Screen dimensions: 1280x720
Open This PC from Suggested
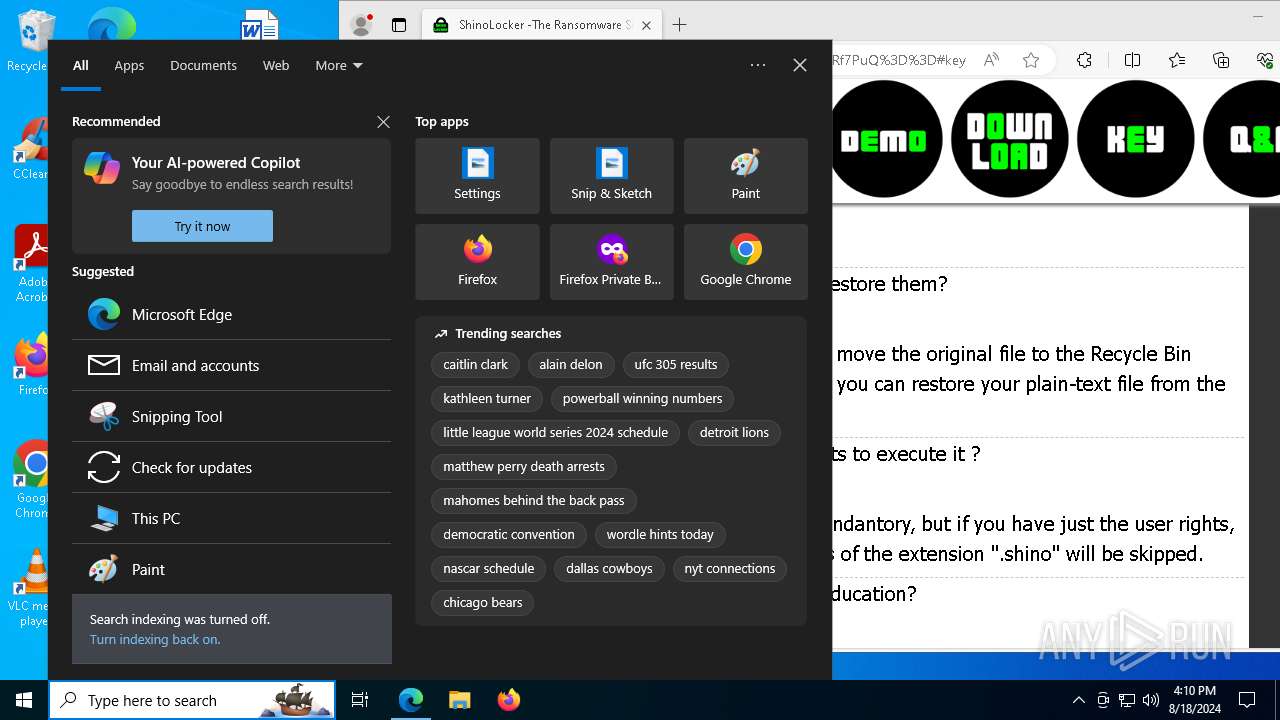click(x=231, y=518)
